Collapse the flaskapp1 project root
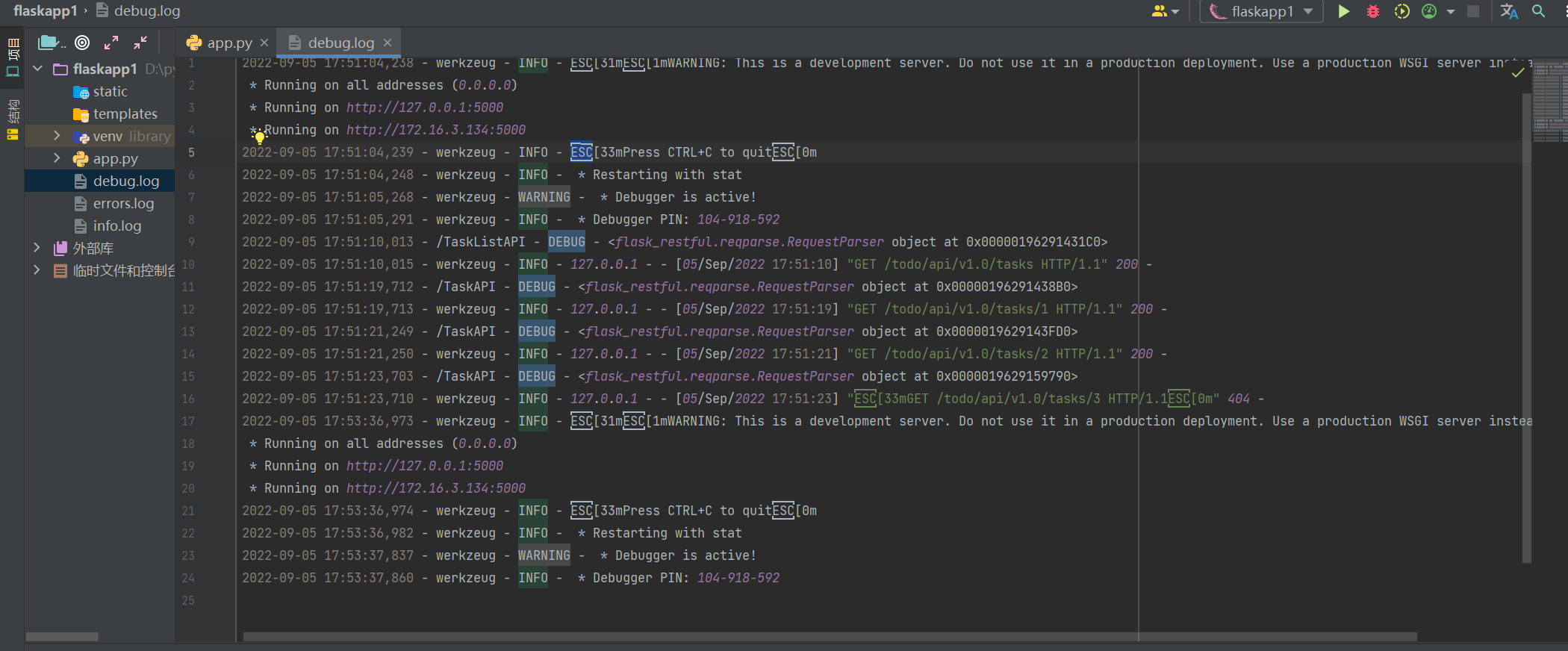The width and height of the screenshot is (1568, 651). [37, 69]
